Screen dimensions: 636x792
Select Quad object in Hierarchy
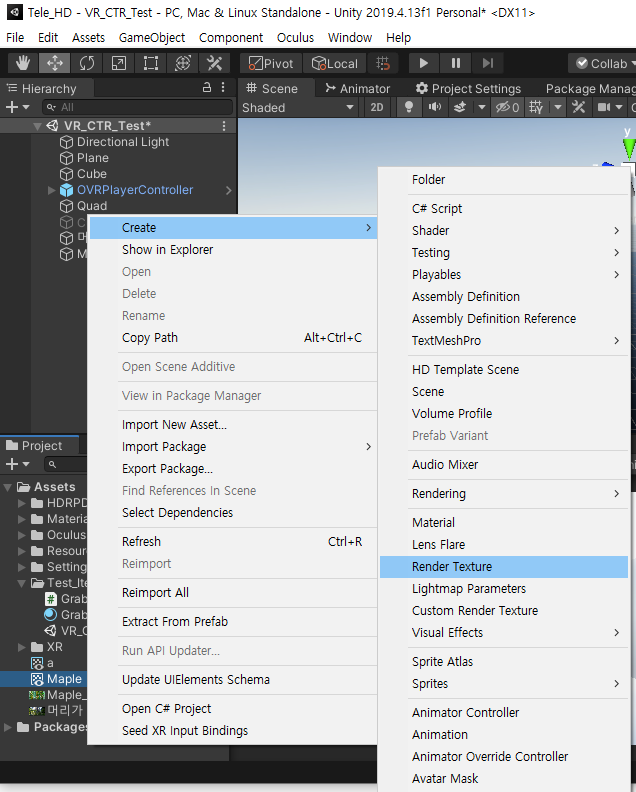click(91, 206)
